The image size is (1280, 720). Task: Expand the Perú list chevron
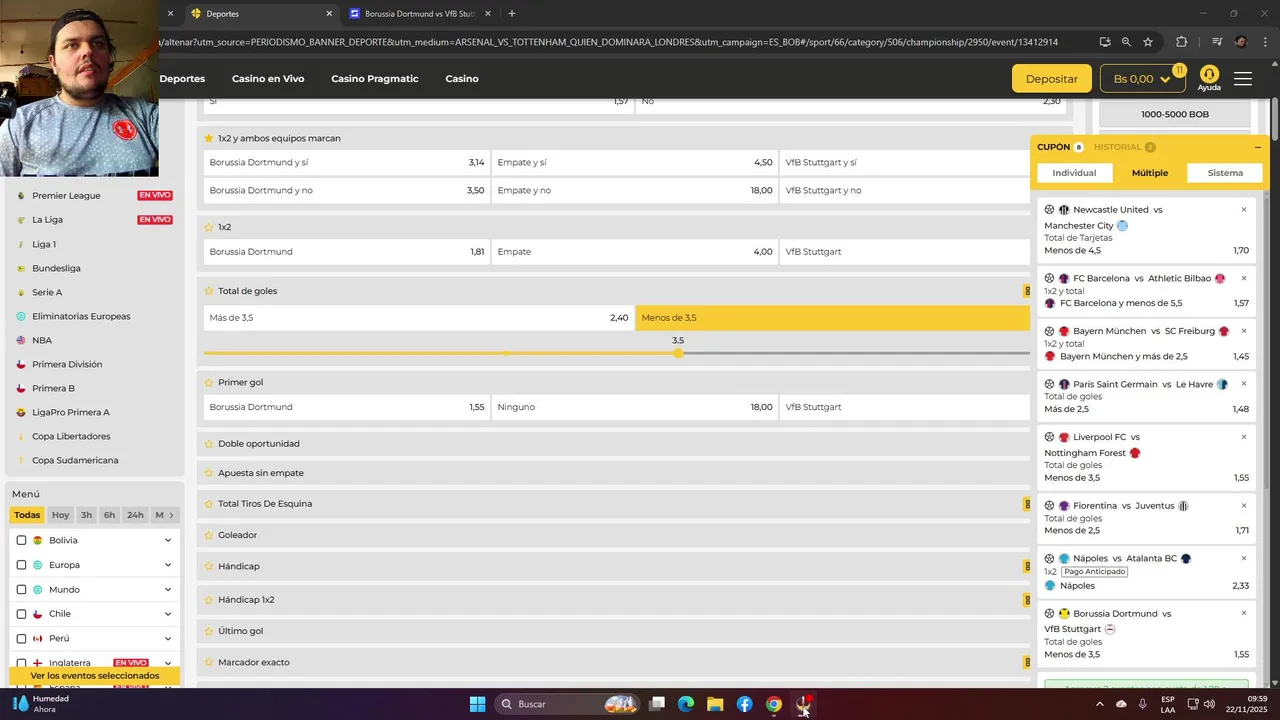coord(168,639)
